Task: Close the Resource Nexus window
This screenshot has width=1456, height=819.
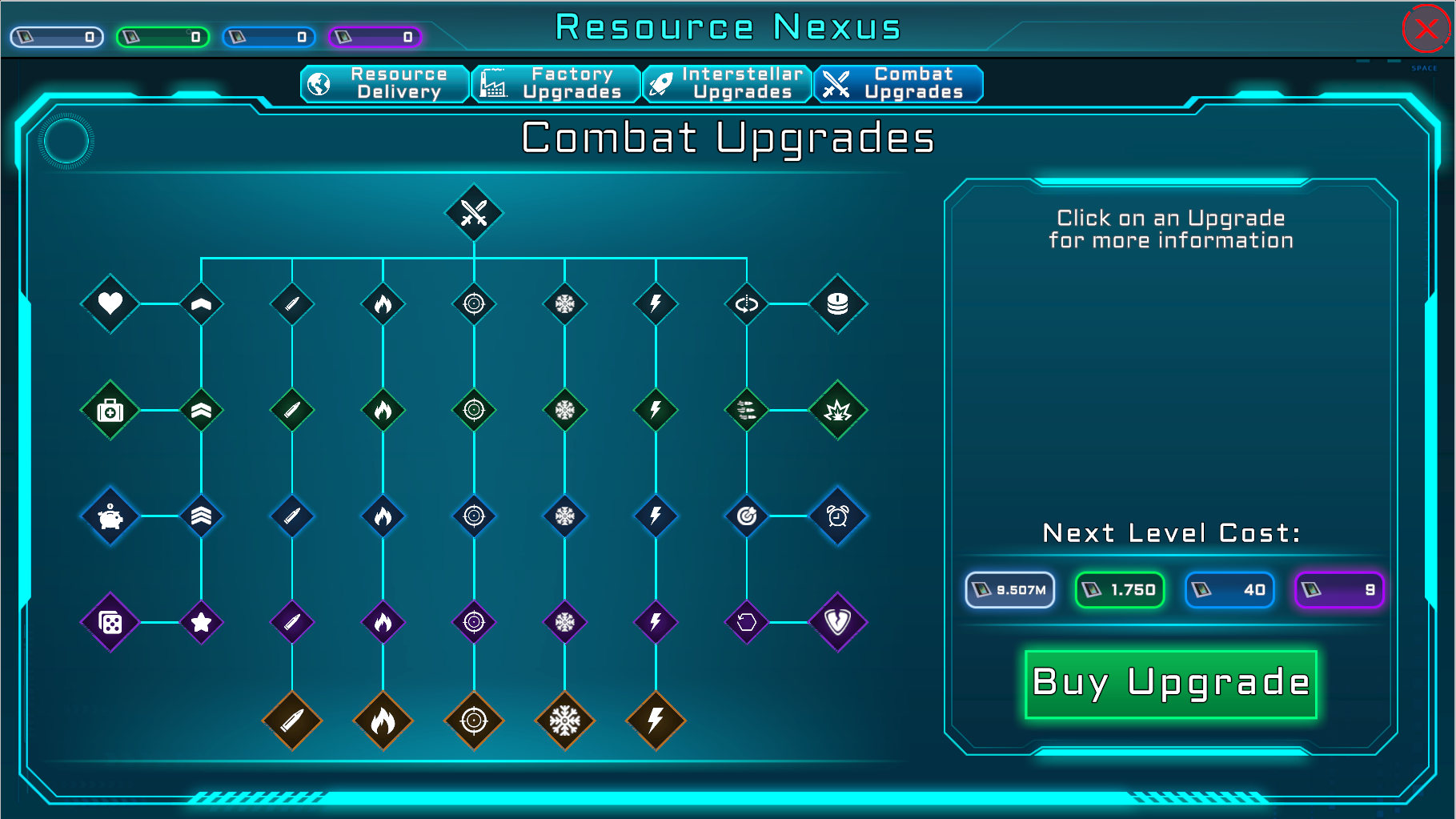Action: click(1426, 29)
